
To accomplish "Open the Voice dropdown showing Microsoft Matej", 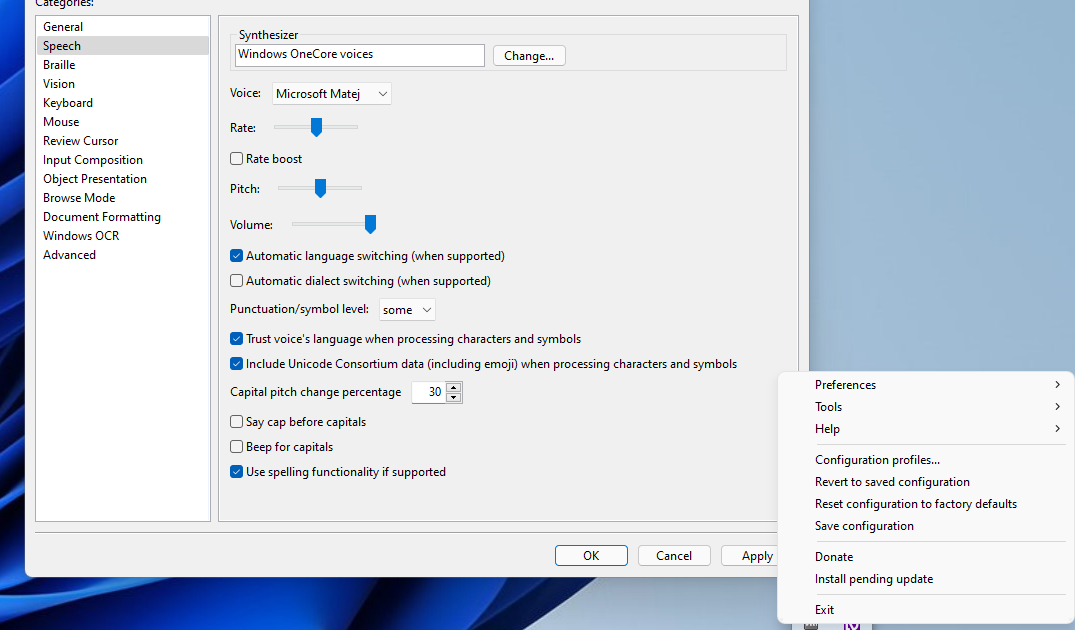I will tap(332, 94).
